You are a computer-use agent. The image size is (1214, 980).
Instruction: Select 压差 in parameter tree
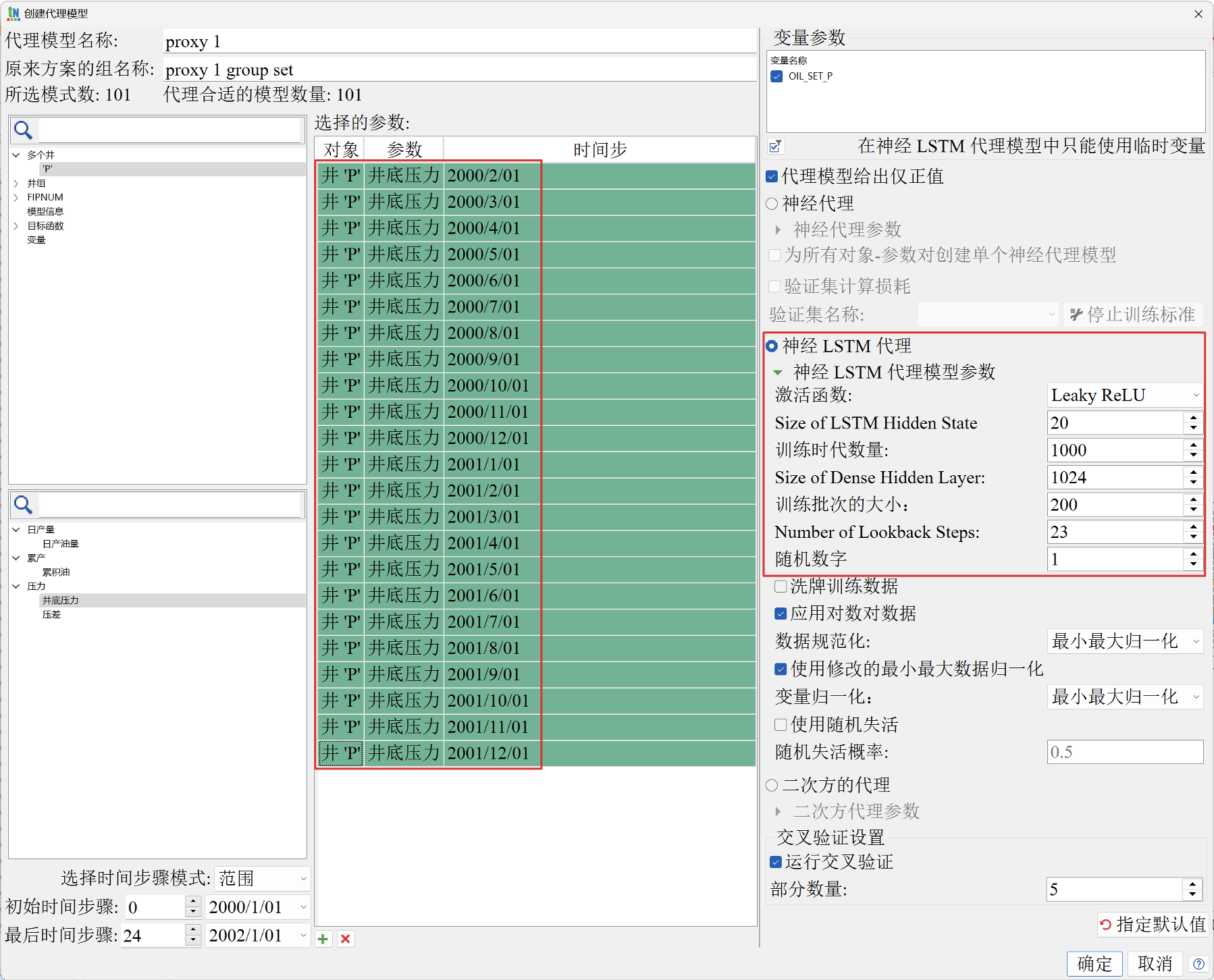coord(51,615)
